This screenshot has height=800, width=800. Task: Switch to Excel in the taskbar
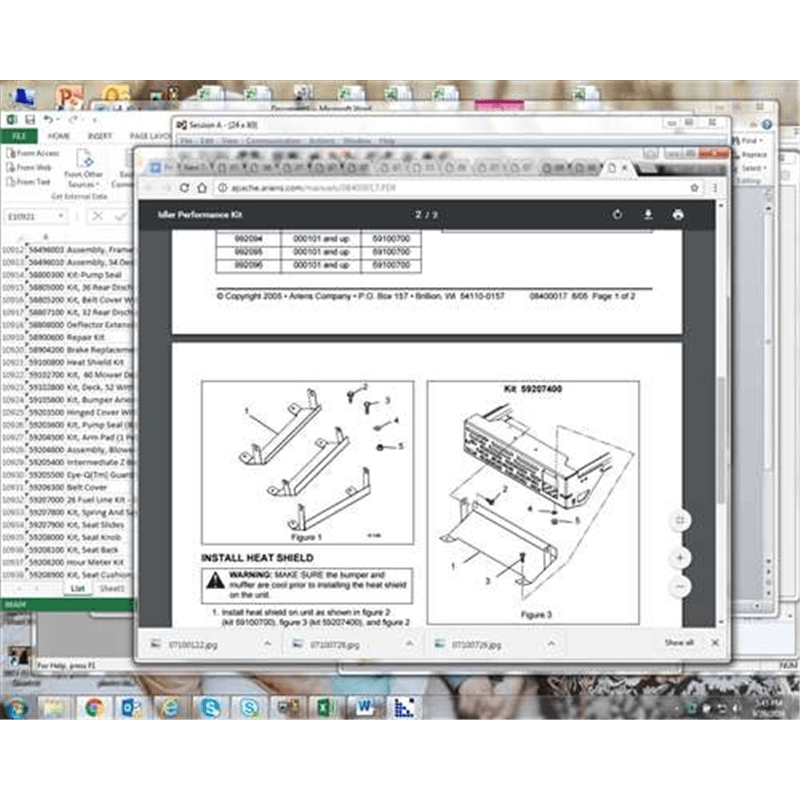pos(326,707)
